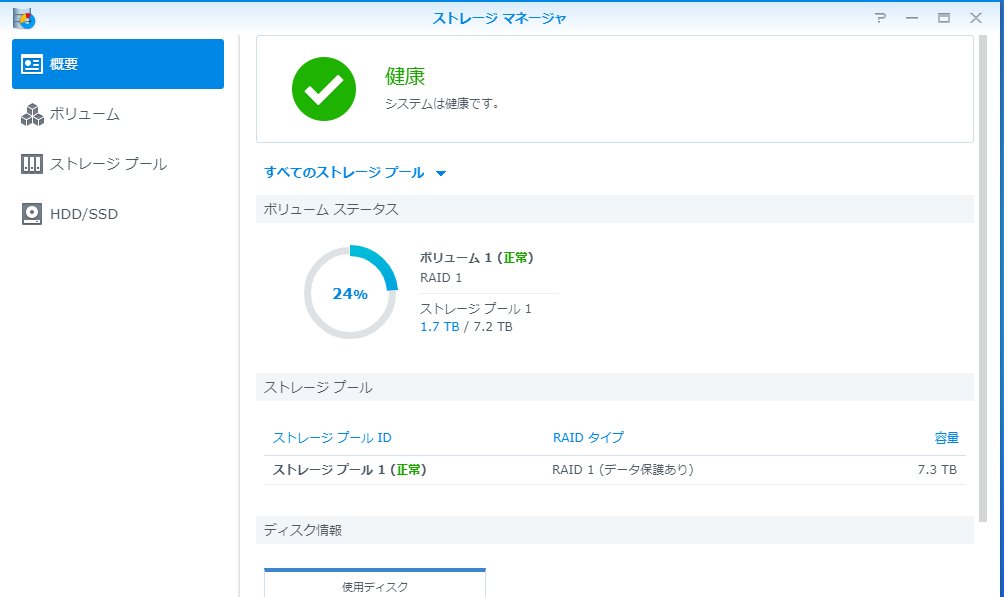Click the 1.7 TB used value
The width and height of the screenshot is (1004, 597).
click(439, 327)
